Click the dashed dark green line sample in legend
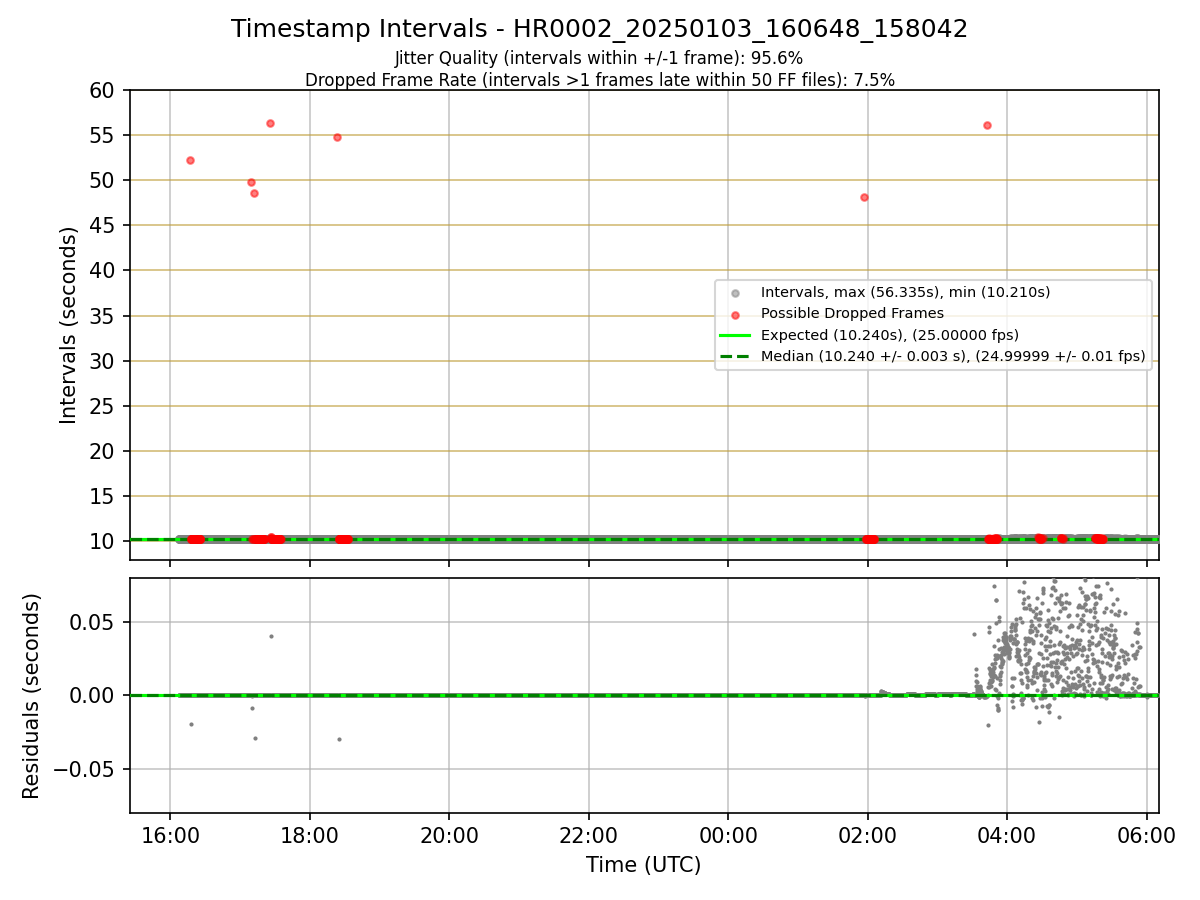 pyautogui.click(x=735, y=356)
